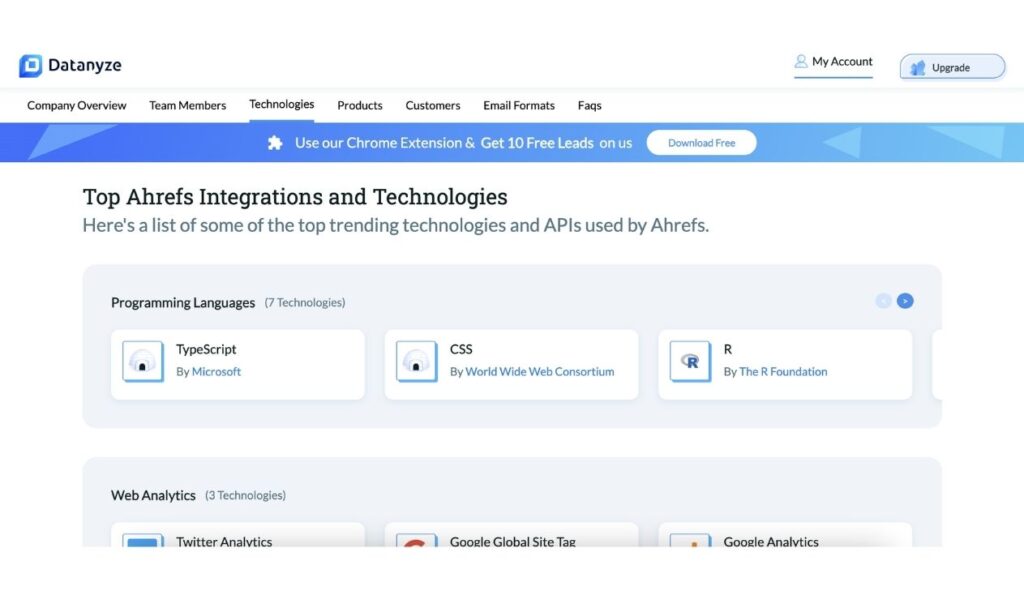Click the TypeScript technology icon
1024x608 pixels.
pos(143,361)
